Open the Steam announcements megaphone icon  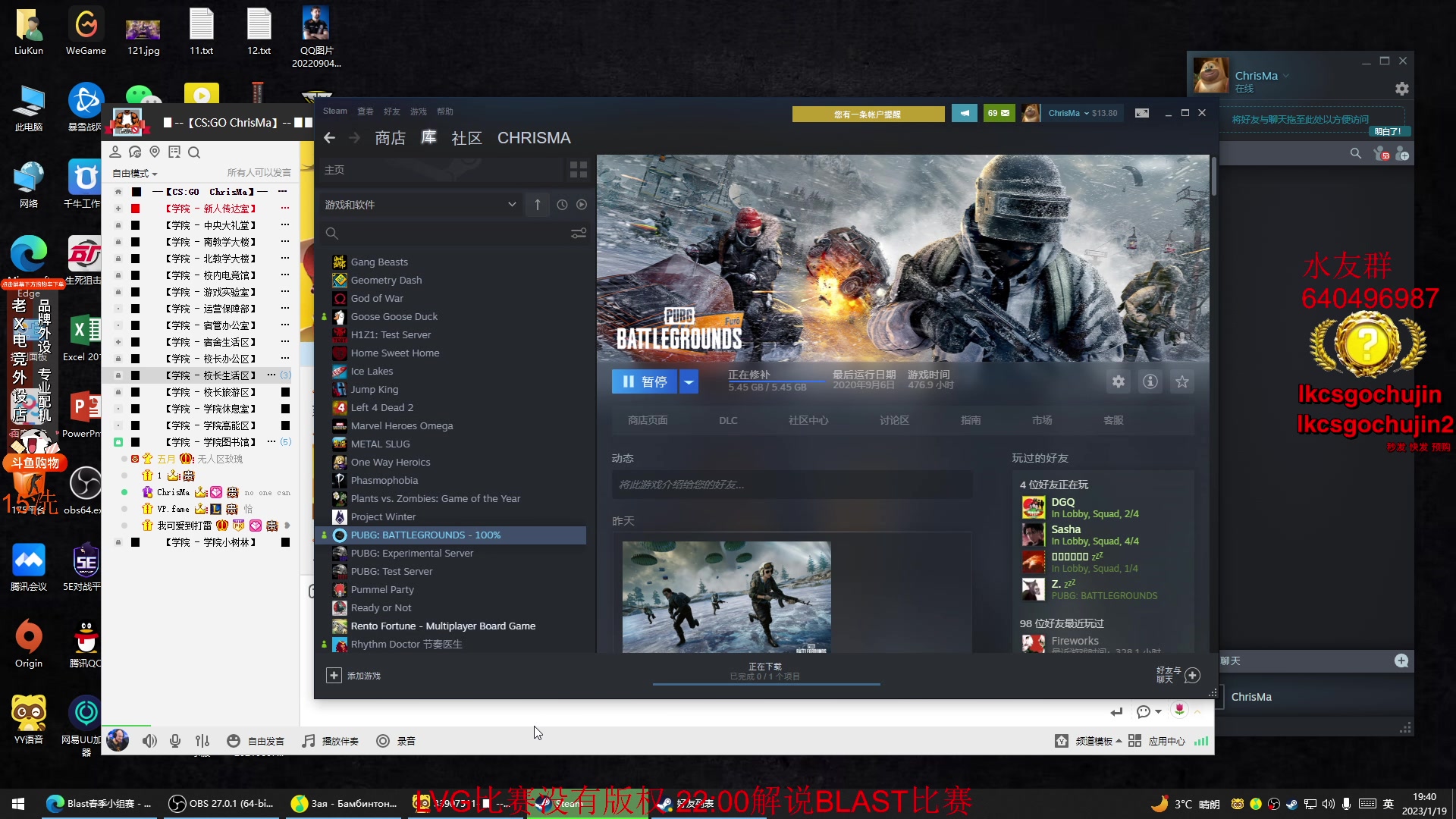click(965, 113)
